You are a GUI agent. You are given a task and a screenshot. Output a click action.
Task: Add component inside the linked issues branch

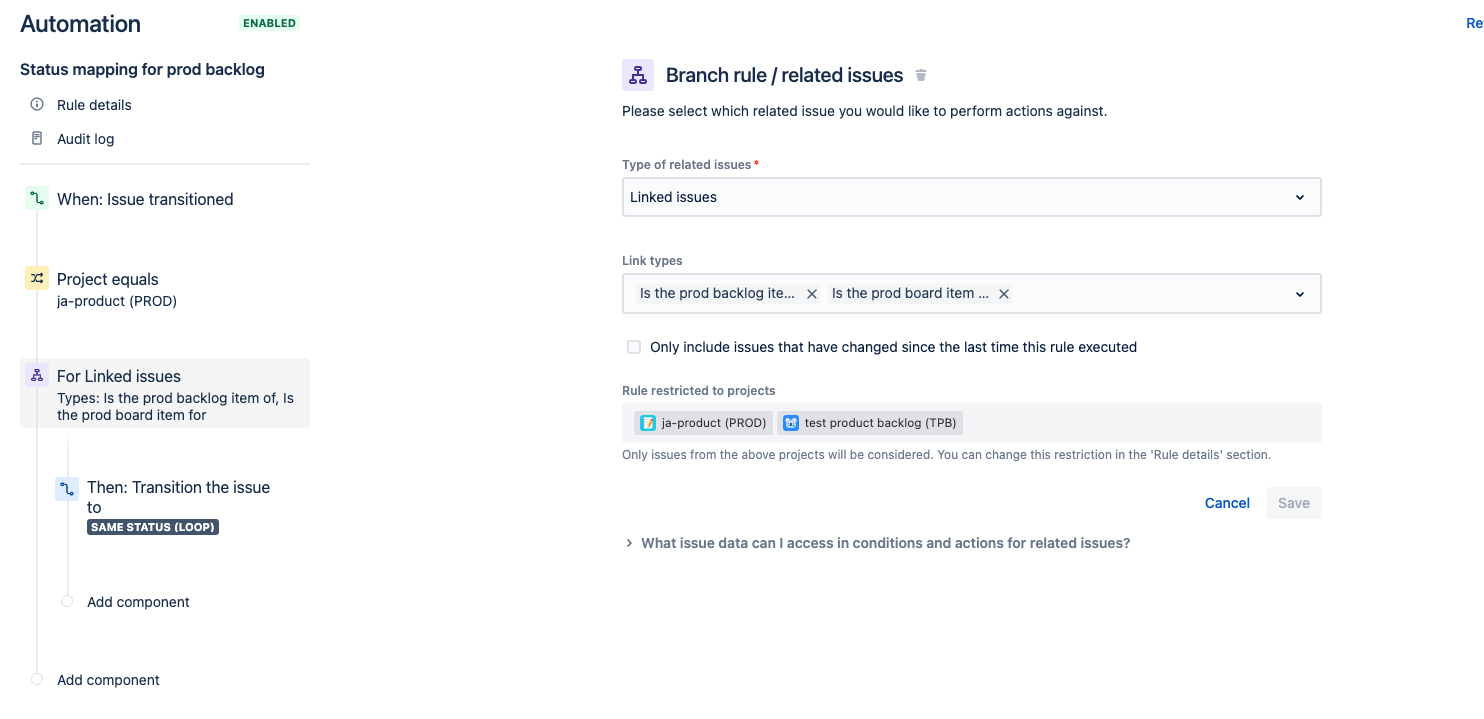[x=138, y=602]
